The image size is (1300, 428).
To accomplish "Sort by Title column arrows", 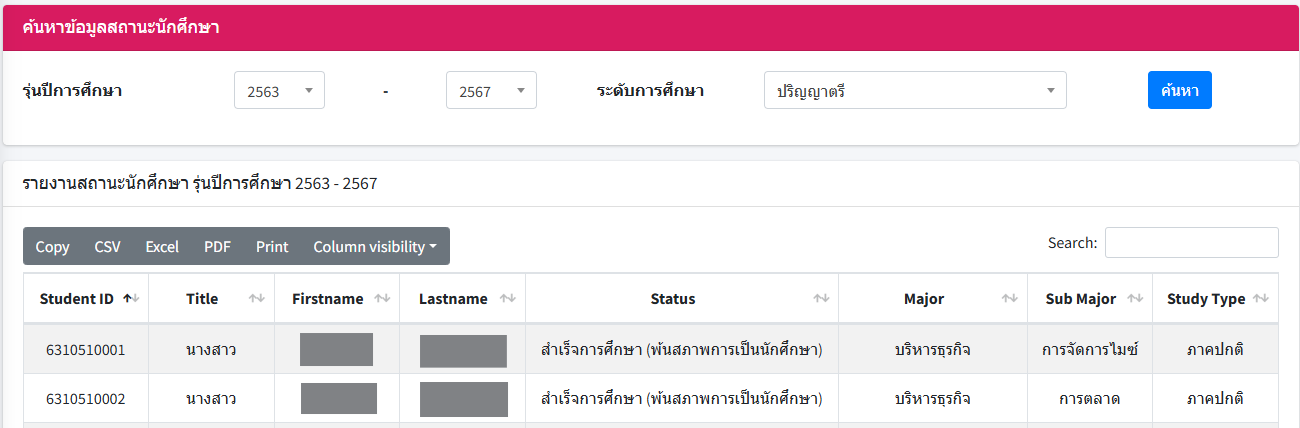I will pyautogui.click(x=257, y=299).
